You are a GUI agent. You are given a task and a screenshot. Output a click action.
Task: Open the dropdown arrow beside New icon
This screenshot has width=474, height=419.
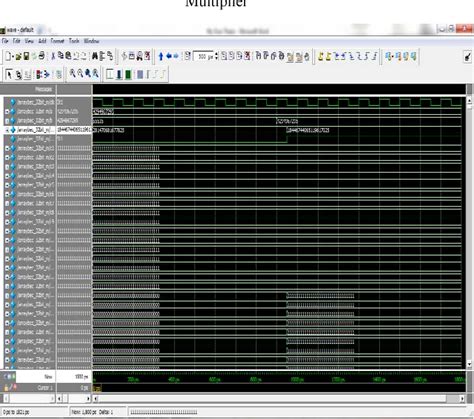point(13,57)
